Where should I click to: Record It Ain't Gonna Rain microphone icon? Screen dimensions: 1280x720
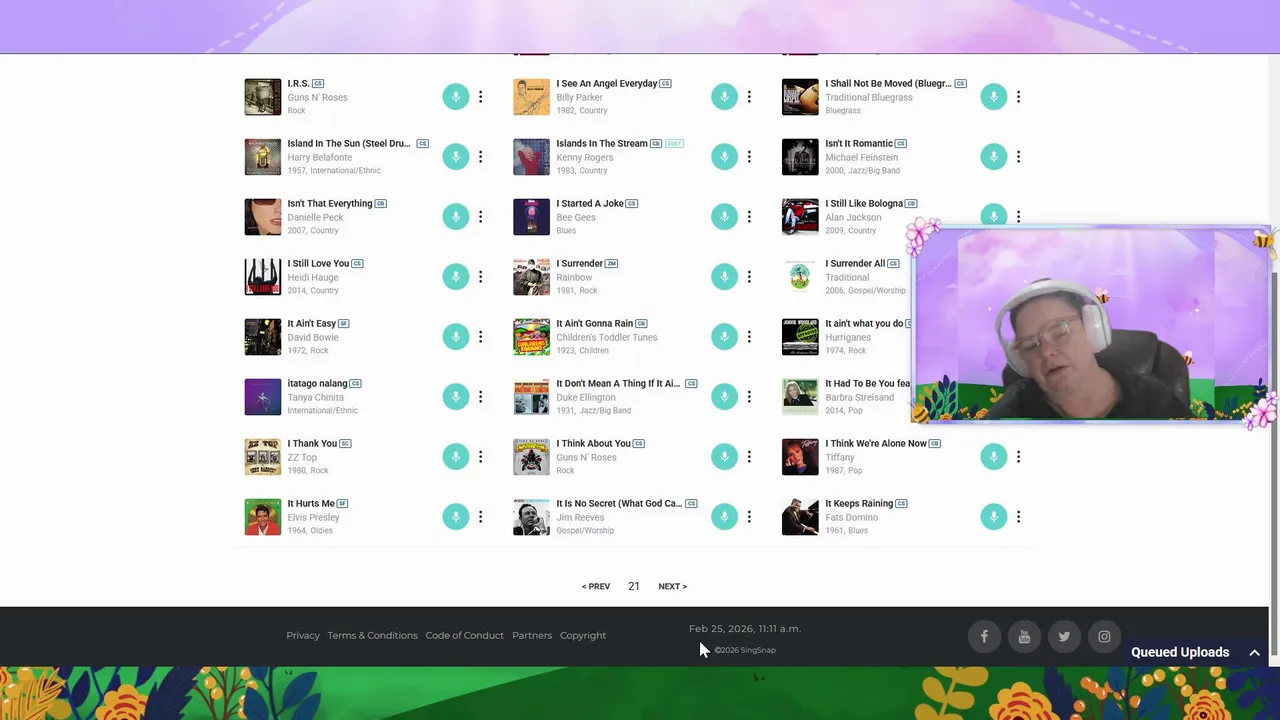tap(724, 336)
